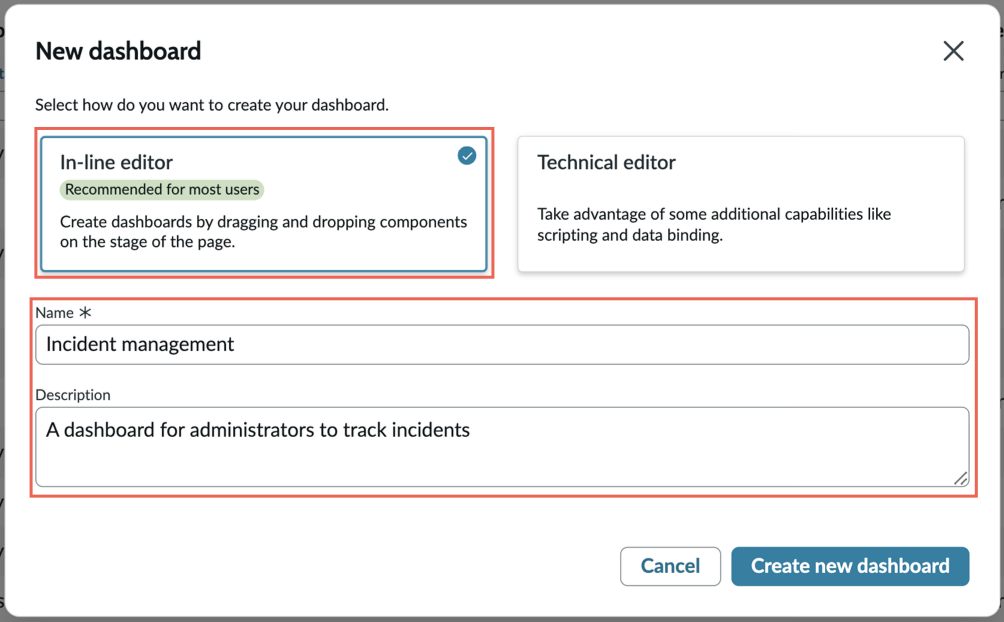Click 'Create dashboards by dragging and dropping' text
Screen dimensions: 1004x622
click(x=264, y=232)
